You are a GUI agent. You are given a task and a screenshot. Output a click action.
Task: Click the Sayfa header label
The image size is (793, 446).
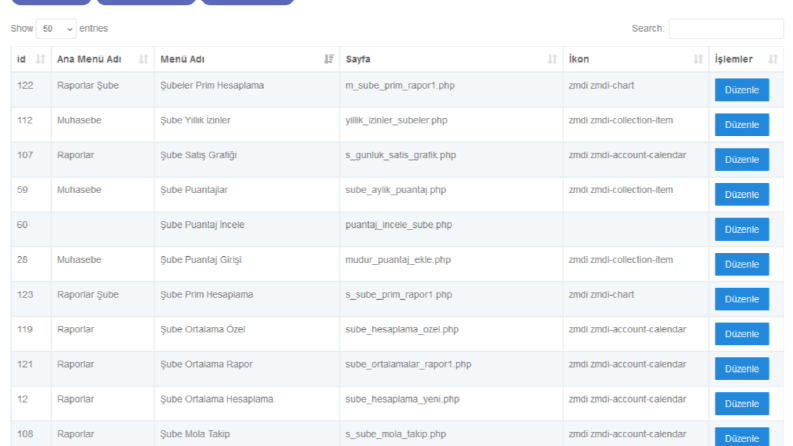coord(358,59)
